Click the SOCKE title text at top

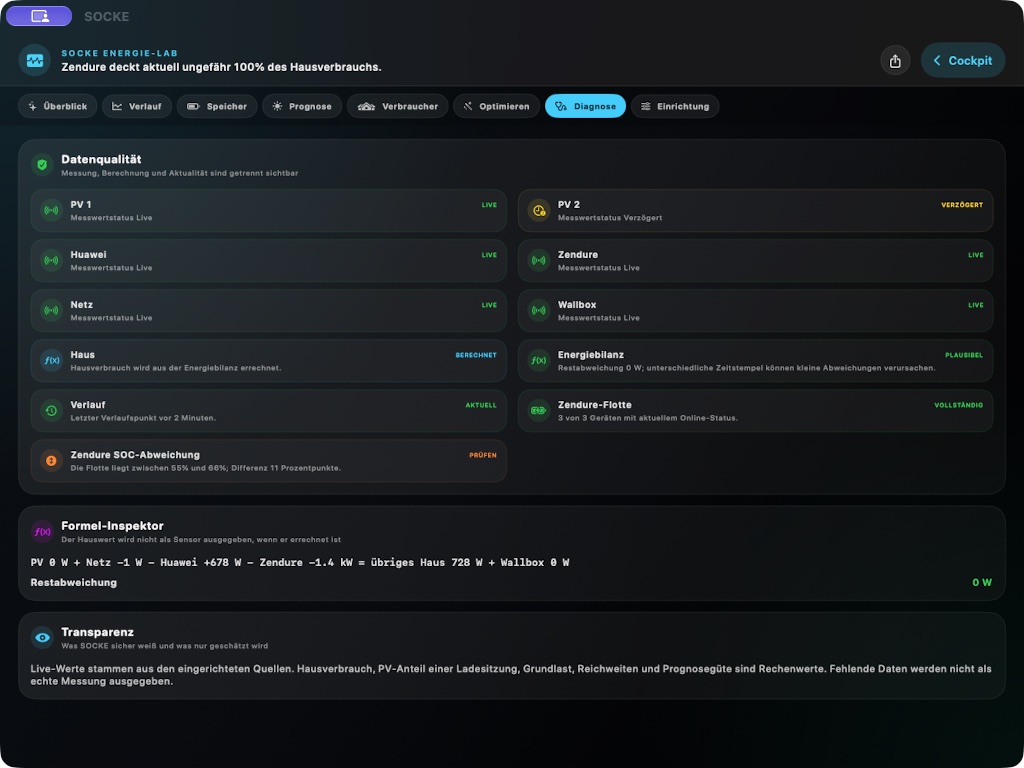106,16
